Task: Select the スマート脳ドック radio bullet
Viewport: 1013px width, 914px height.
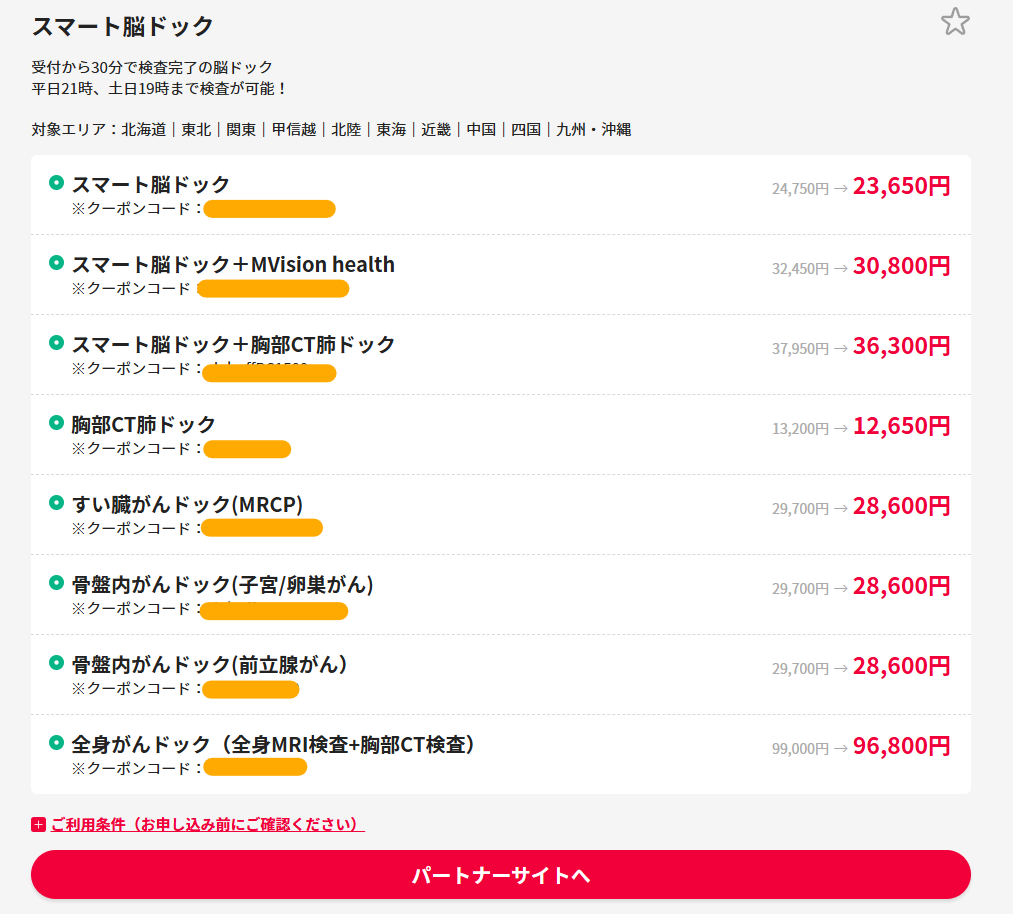Action: tap(56, 183)
